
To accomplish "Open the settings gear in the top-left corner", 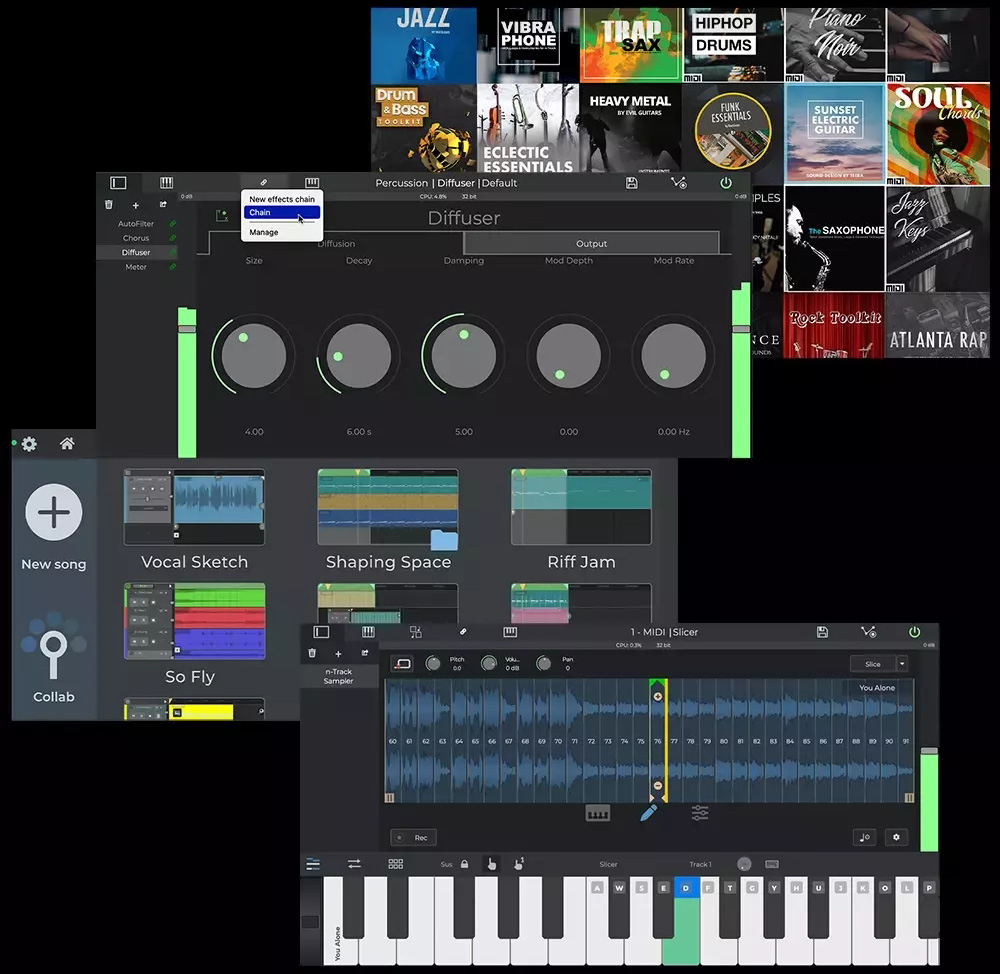I will click(x=28, y=443).
